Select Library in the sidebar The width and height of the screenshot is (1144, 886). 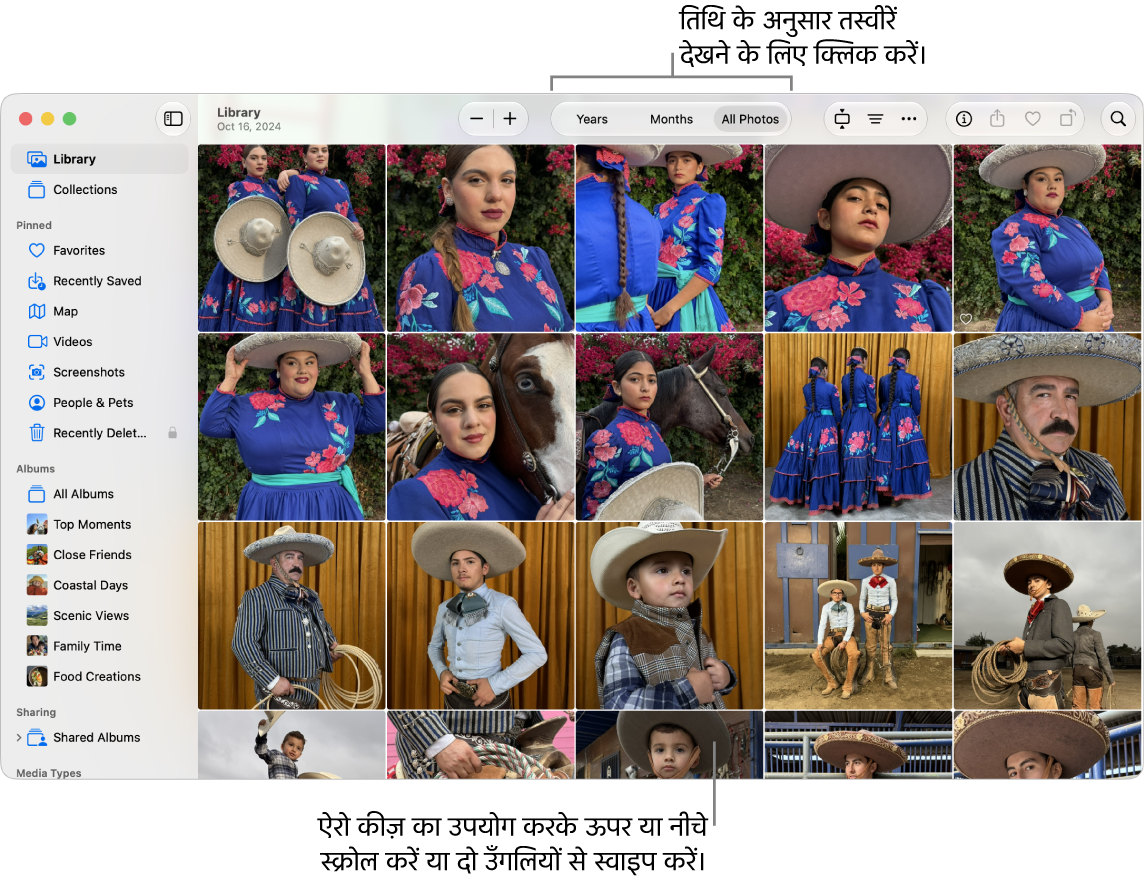pos(99,159)
